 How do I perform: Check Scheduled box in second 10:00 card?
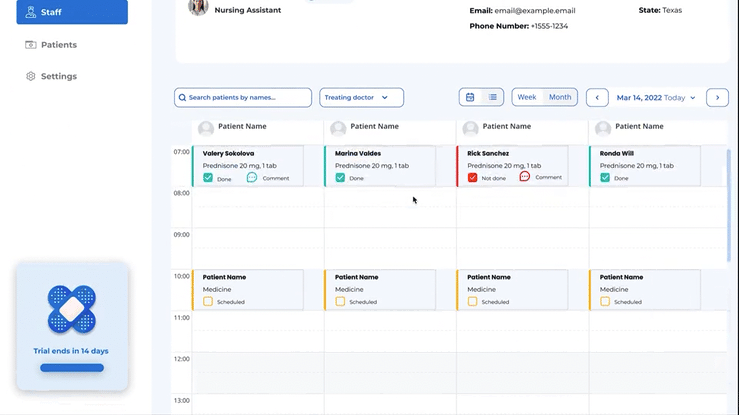coord(340,301)
